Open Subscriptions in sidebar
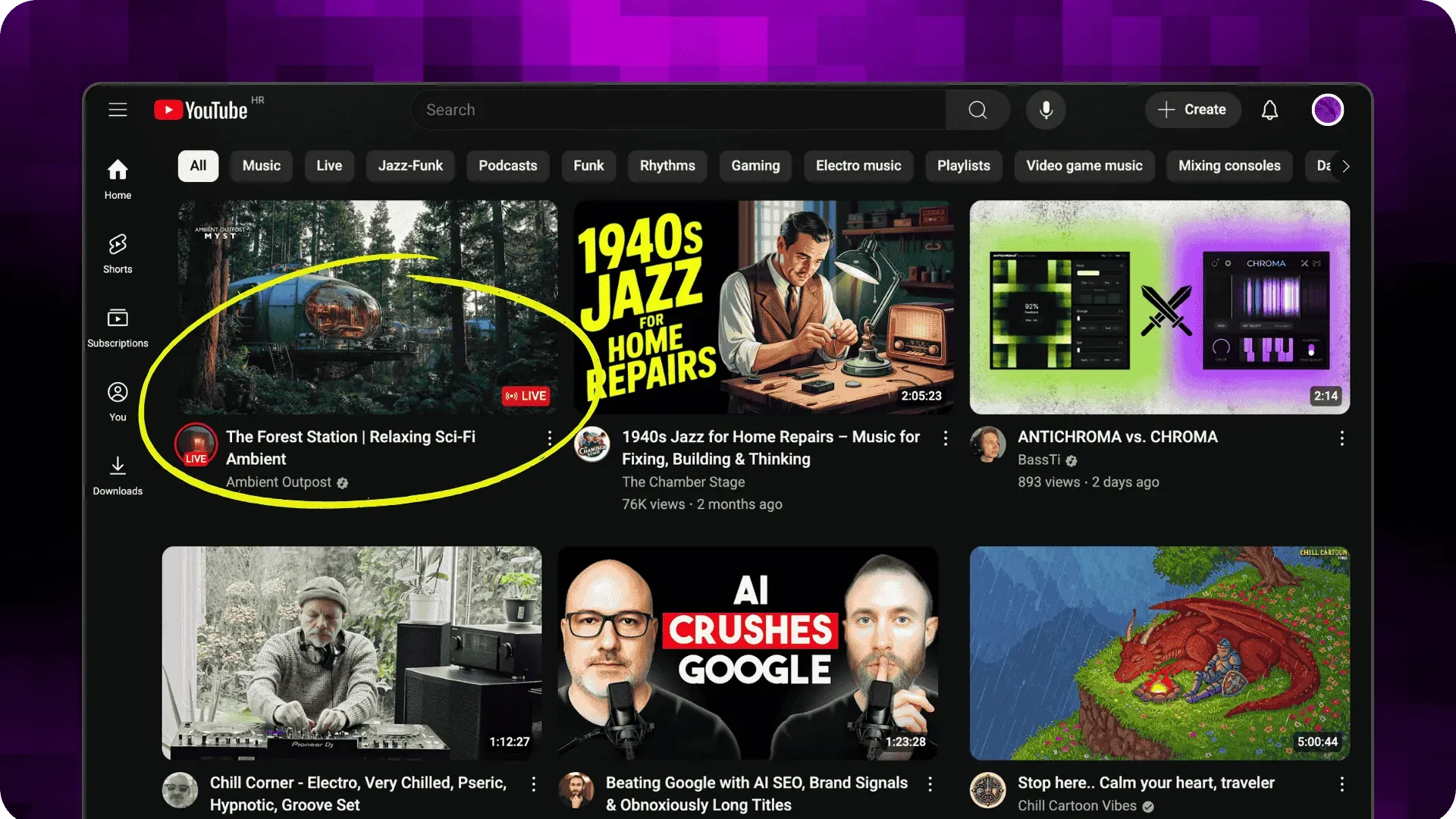 tap(118, 328)
